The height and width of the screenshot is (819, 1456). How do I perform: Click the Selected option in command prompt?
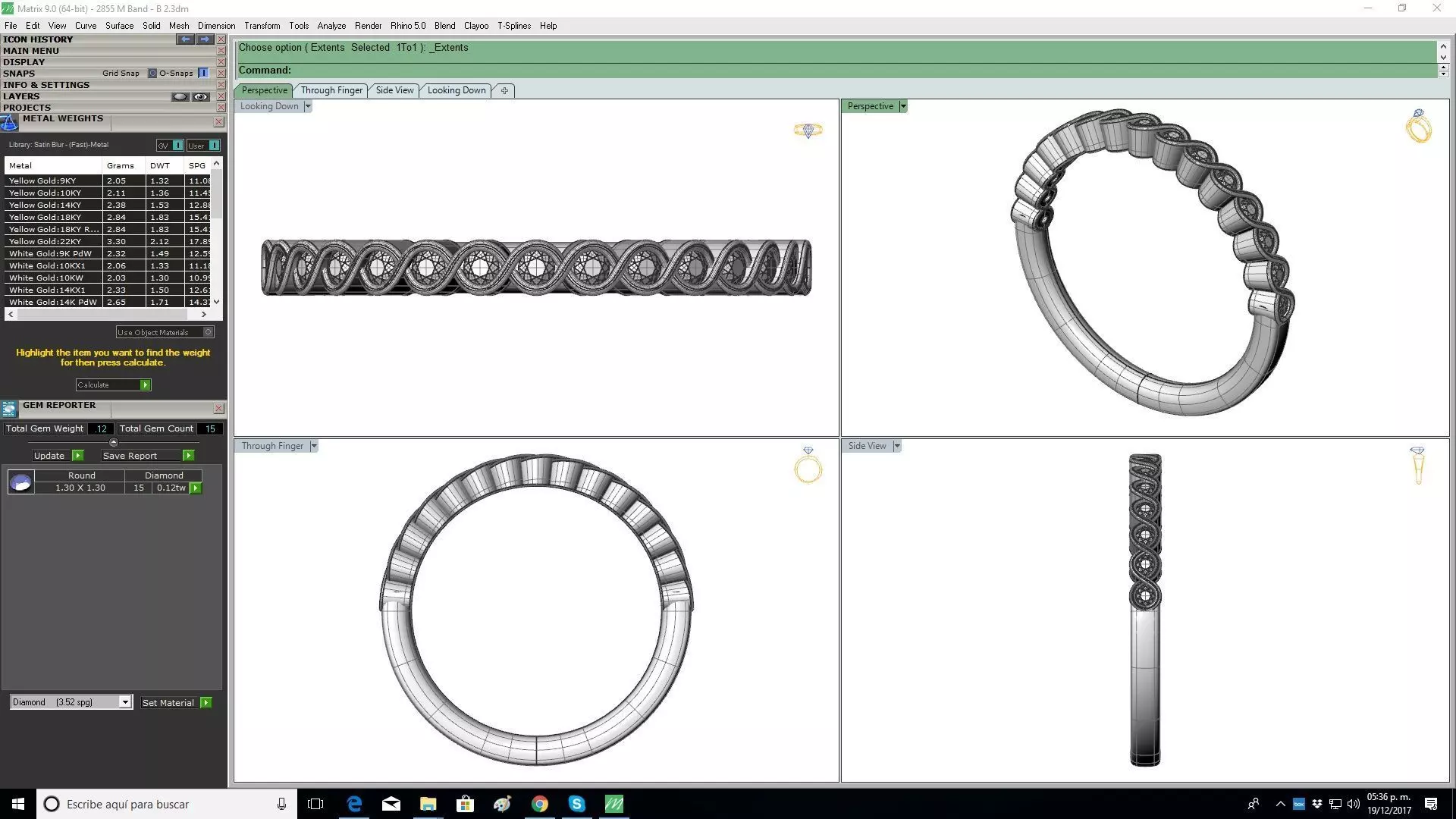point(370,48)
